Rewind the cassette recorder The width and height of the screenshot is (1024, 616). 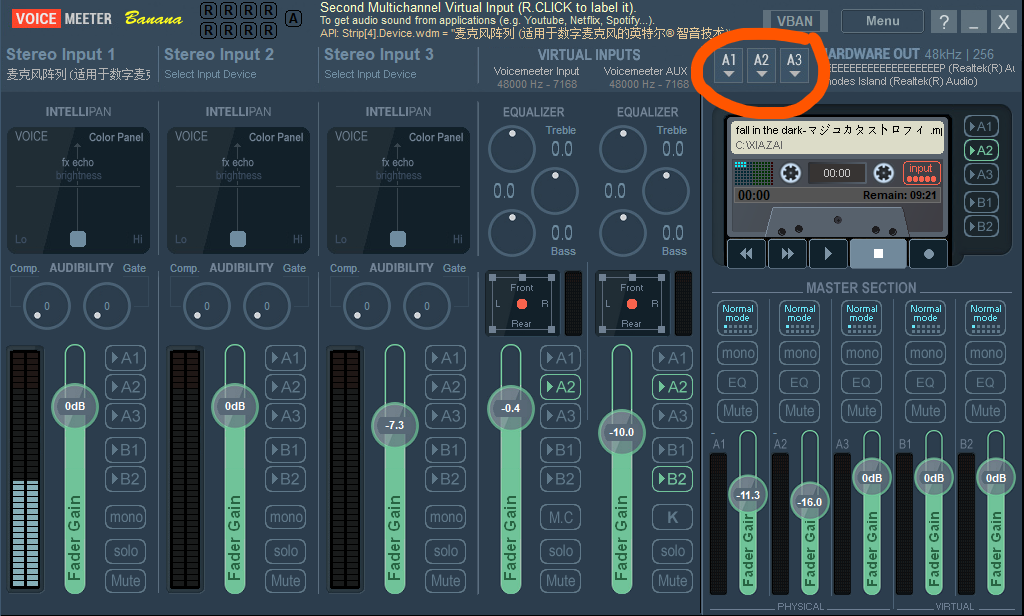pos(746,253)
